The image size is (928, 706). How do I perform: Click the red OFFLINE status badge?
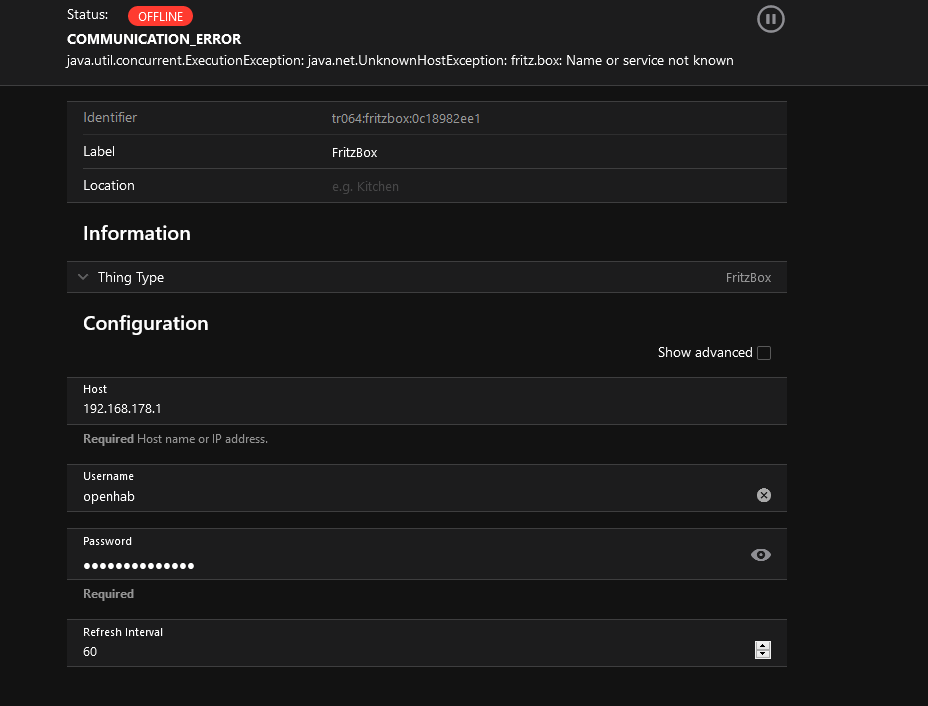click(x=160, y=16)
